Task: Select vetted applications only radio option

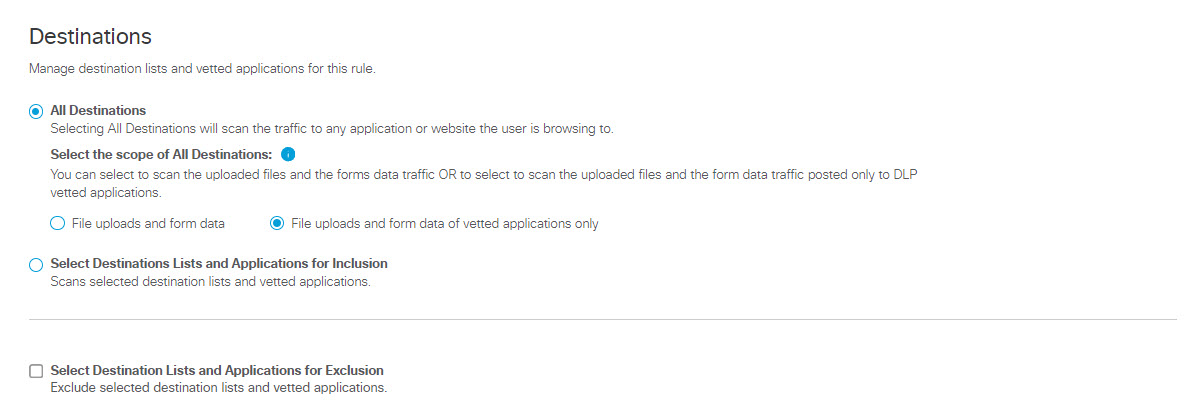Action: (277, 223)
